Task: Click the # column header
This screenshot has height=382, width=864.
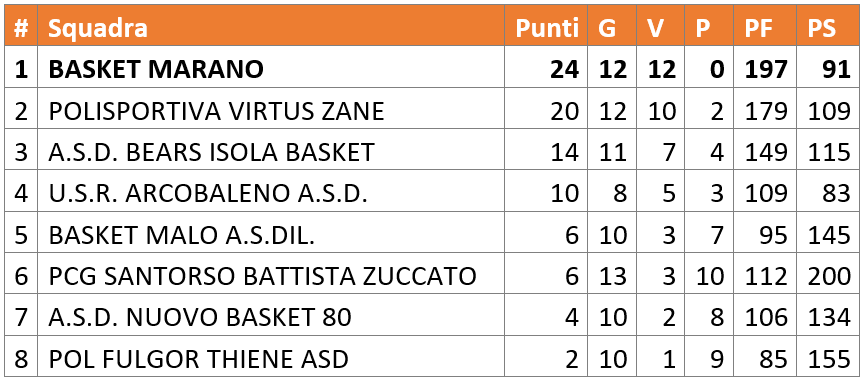Action: [21, 28]
